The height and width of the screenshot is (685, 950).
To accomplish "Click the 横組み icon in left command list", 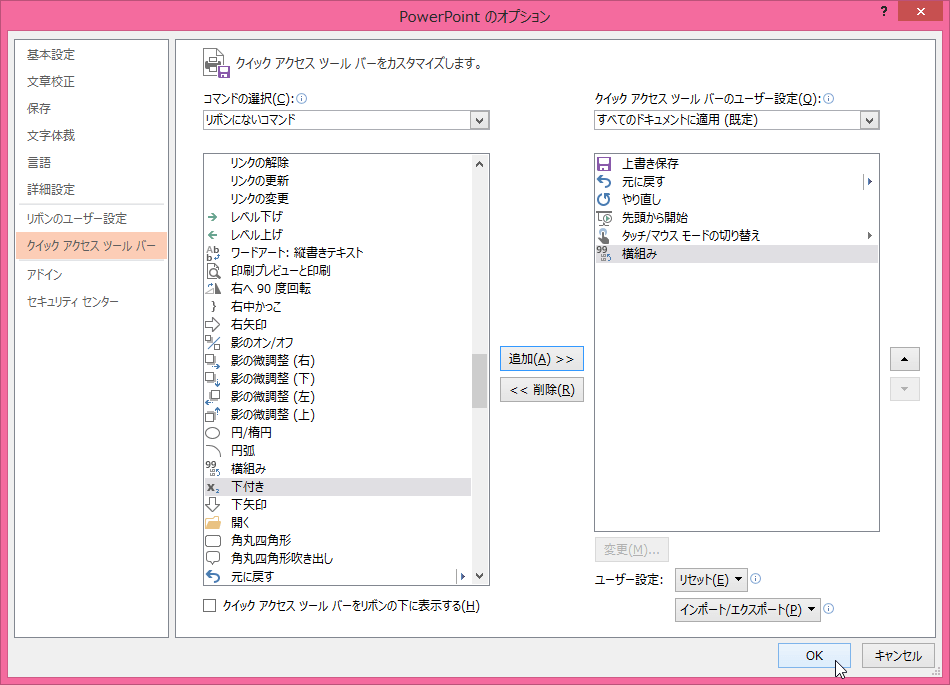I will point(213,469).
